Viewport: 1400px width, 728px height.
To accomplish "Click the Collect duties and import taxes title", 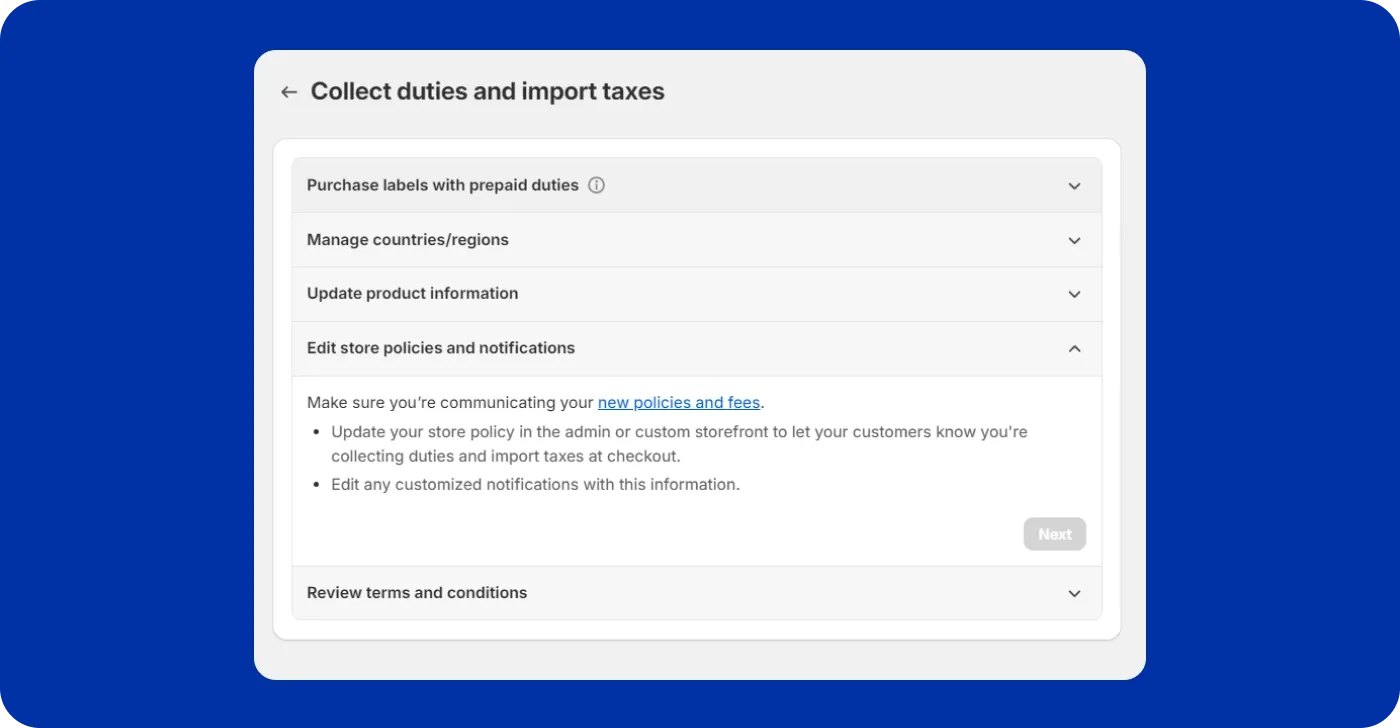I will click(x=487, y=92).
